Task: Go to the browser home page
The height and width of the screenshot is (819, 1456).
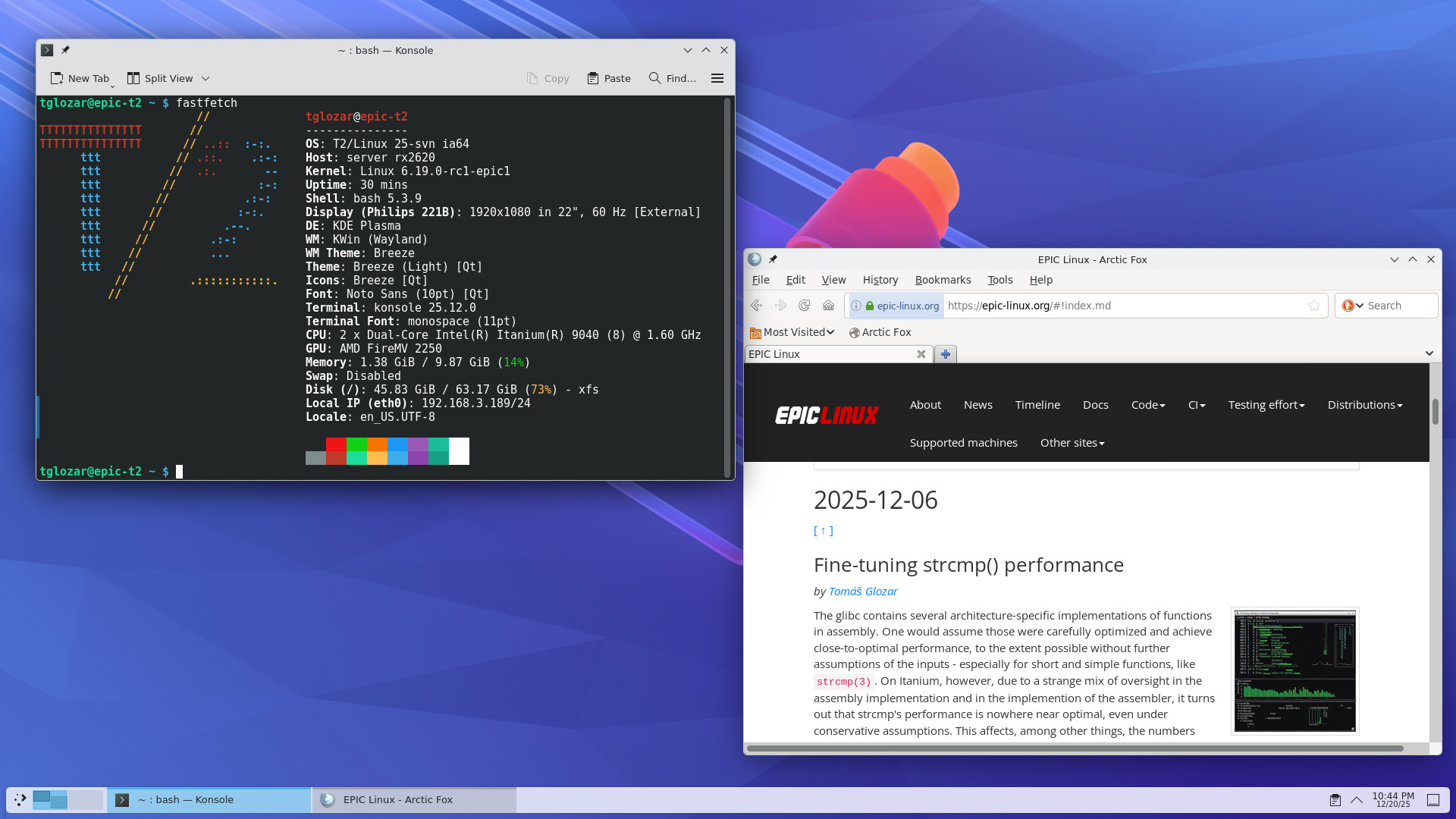Action: tap(828, 306)
